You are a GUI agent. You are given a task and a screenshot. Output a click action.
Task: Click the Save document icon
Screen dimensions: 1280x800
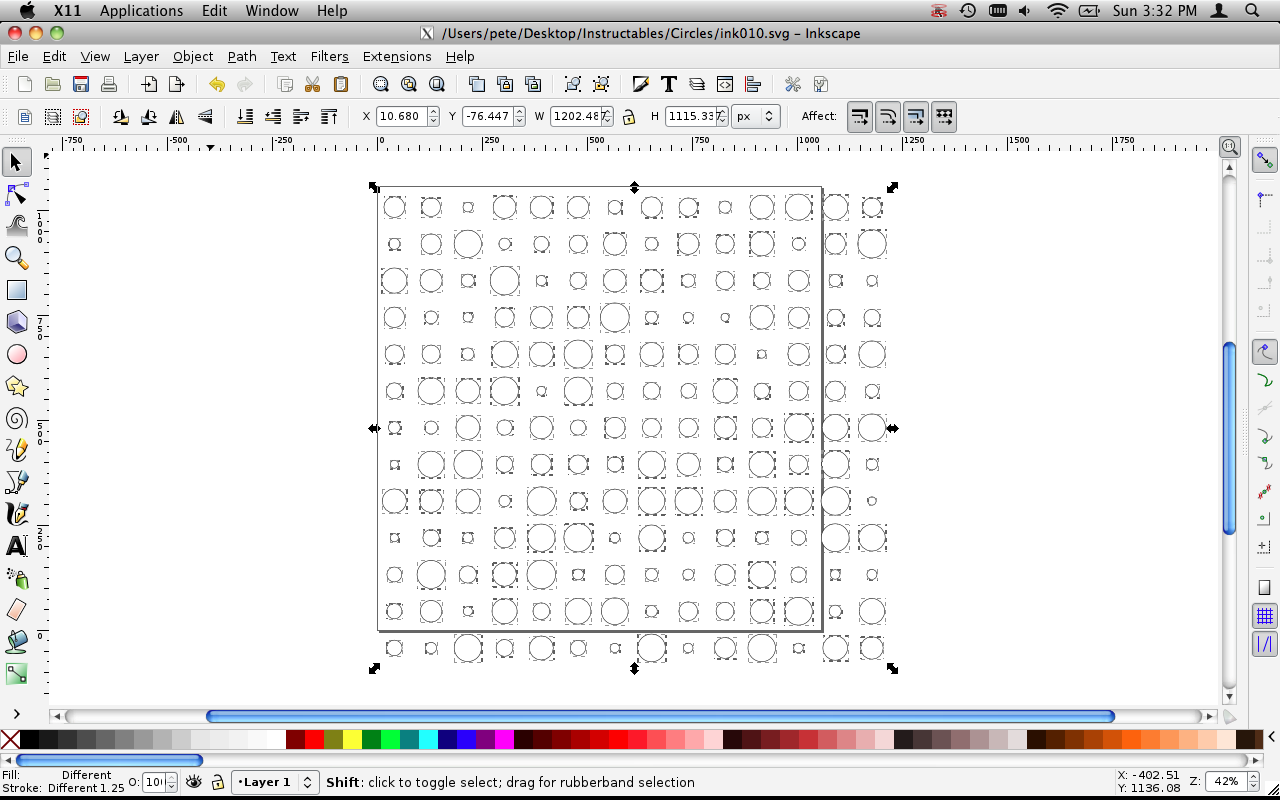point(81,84)
